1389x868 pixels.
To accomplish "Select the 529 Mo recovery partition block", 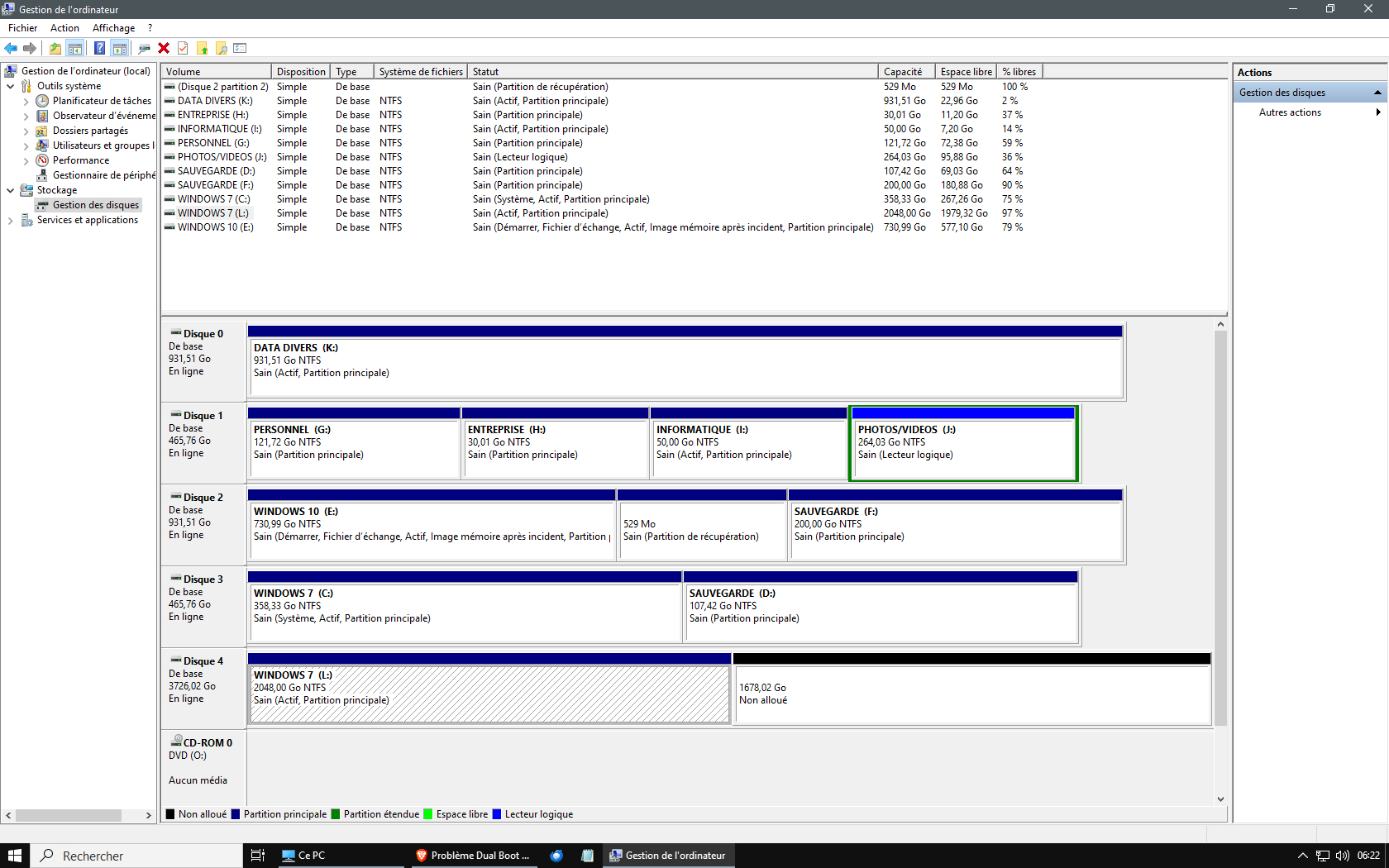I will click(x=702, y=524).
